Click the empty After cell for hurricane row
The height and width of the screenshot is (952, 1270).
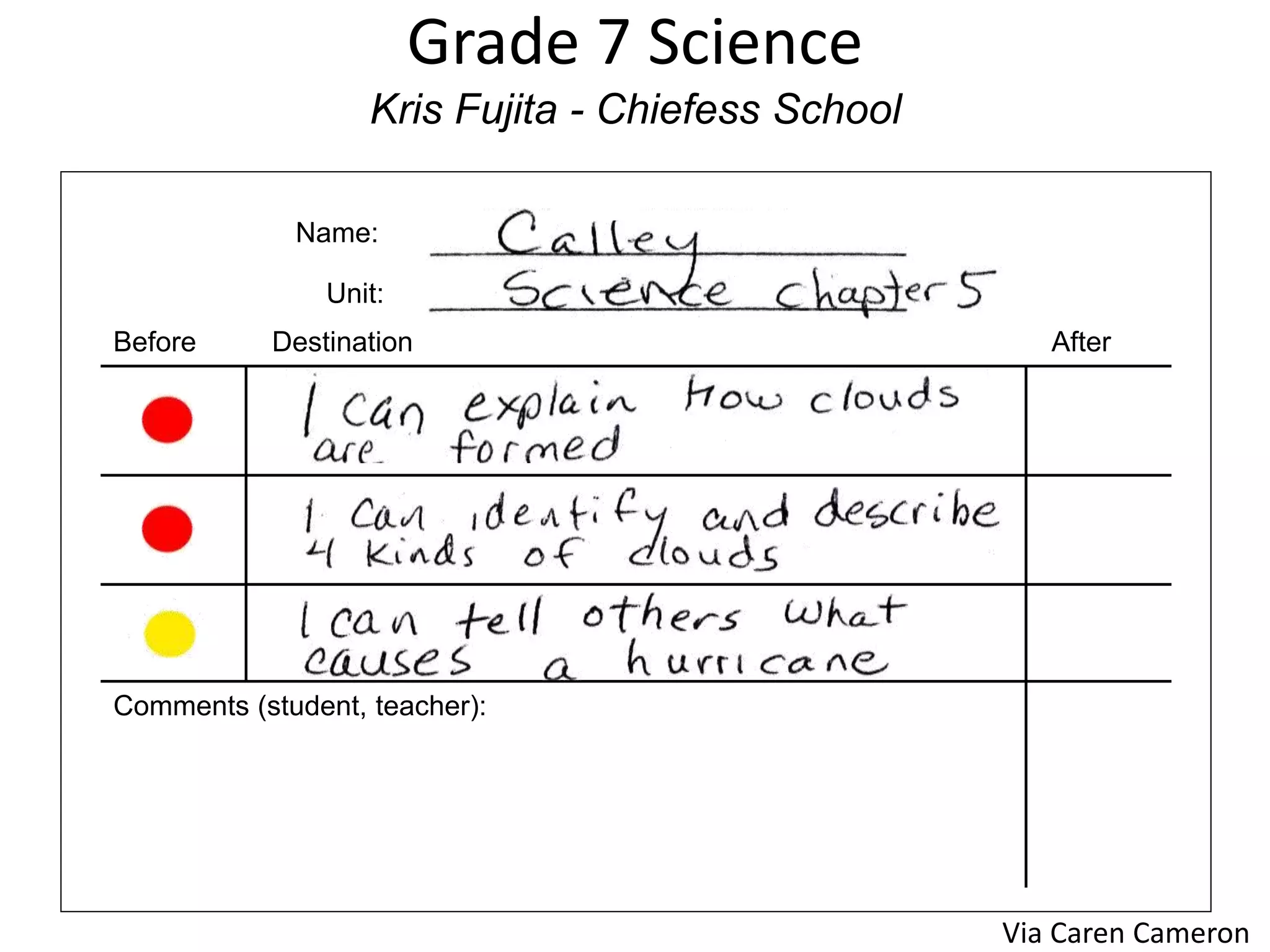click(x=1098, y=633)
